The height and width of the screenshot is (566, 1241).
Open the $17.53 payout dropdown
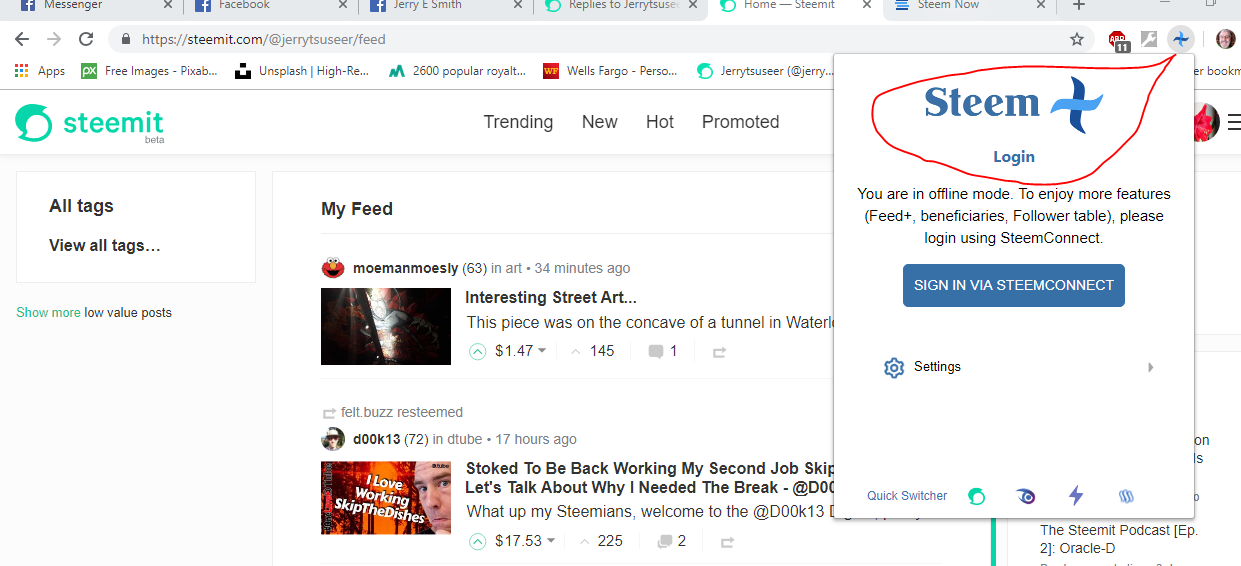(524, 541)
